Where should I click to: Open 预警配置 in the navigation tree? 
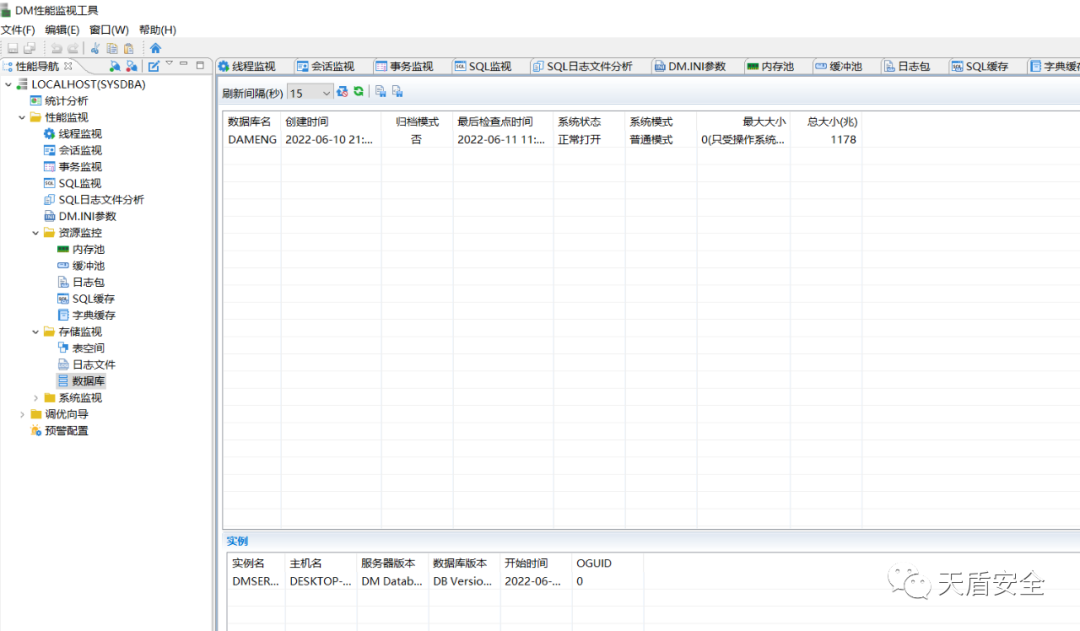66,431
